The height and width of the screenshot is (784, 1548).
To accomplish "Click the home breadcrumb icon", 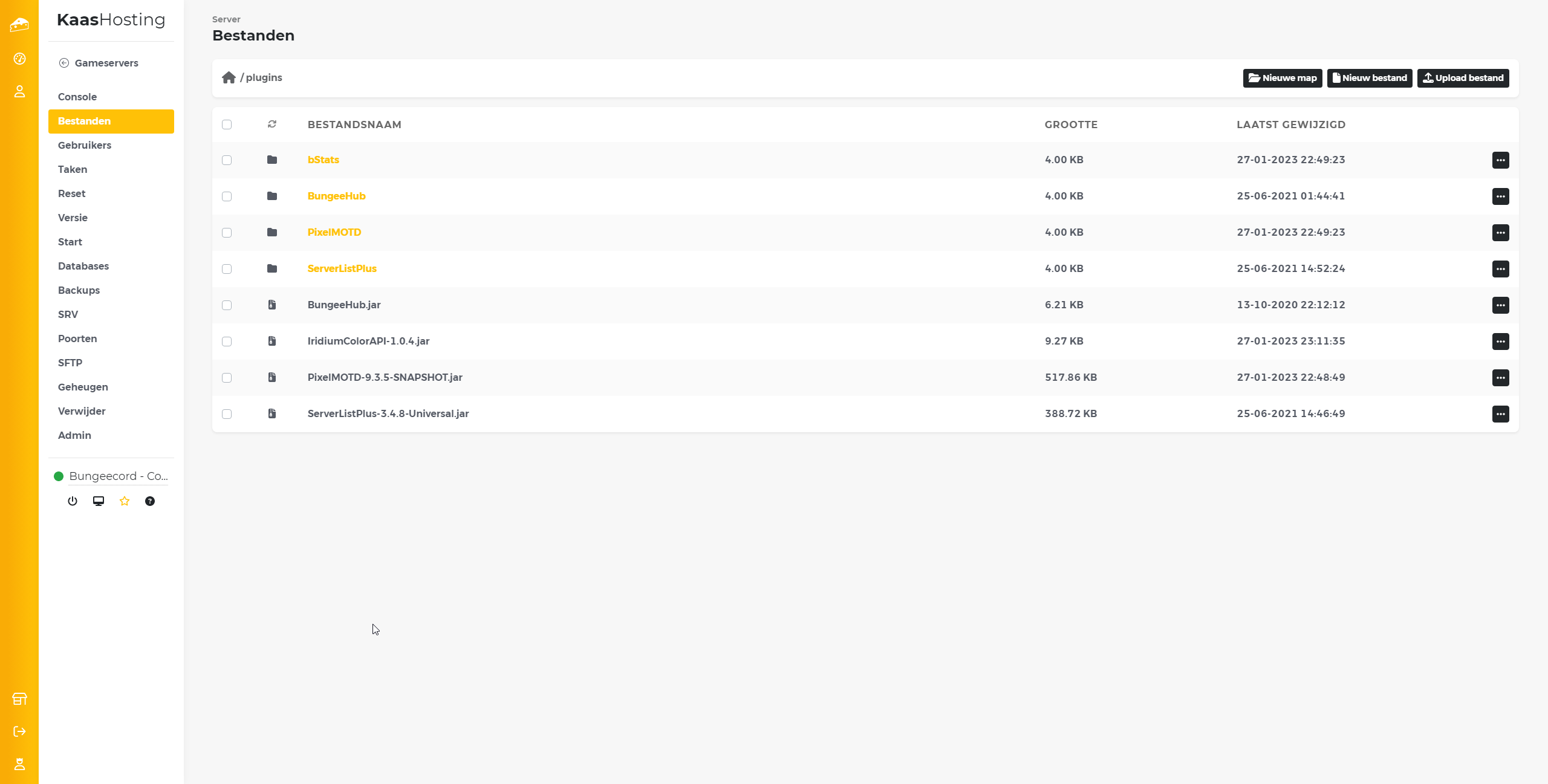I will (229, 77).
